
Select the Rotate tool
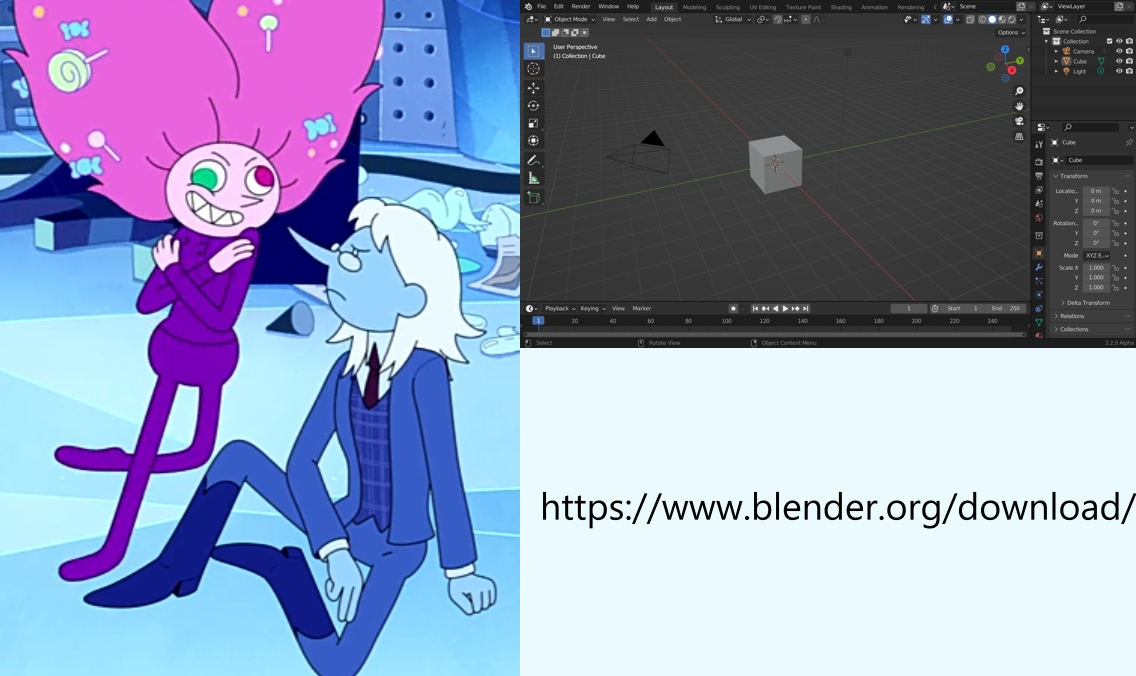[x=533, y=106]
